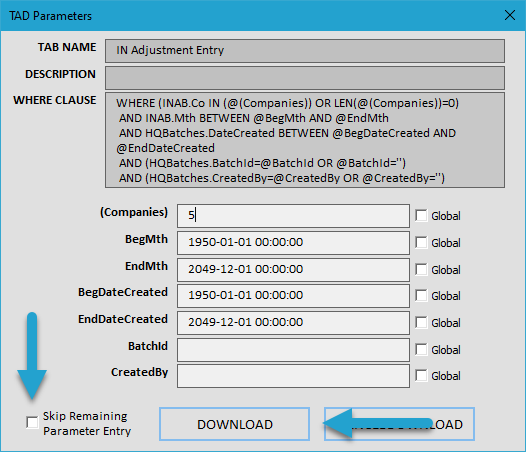This screenshot has height=452, width=526.
Task: Click the empty BatchId field
Action: pos(293,350)
